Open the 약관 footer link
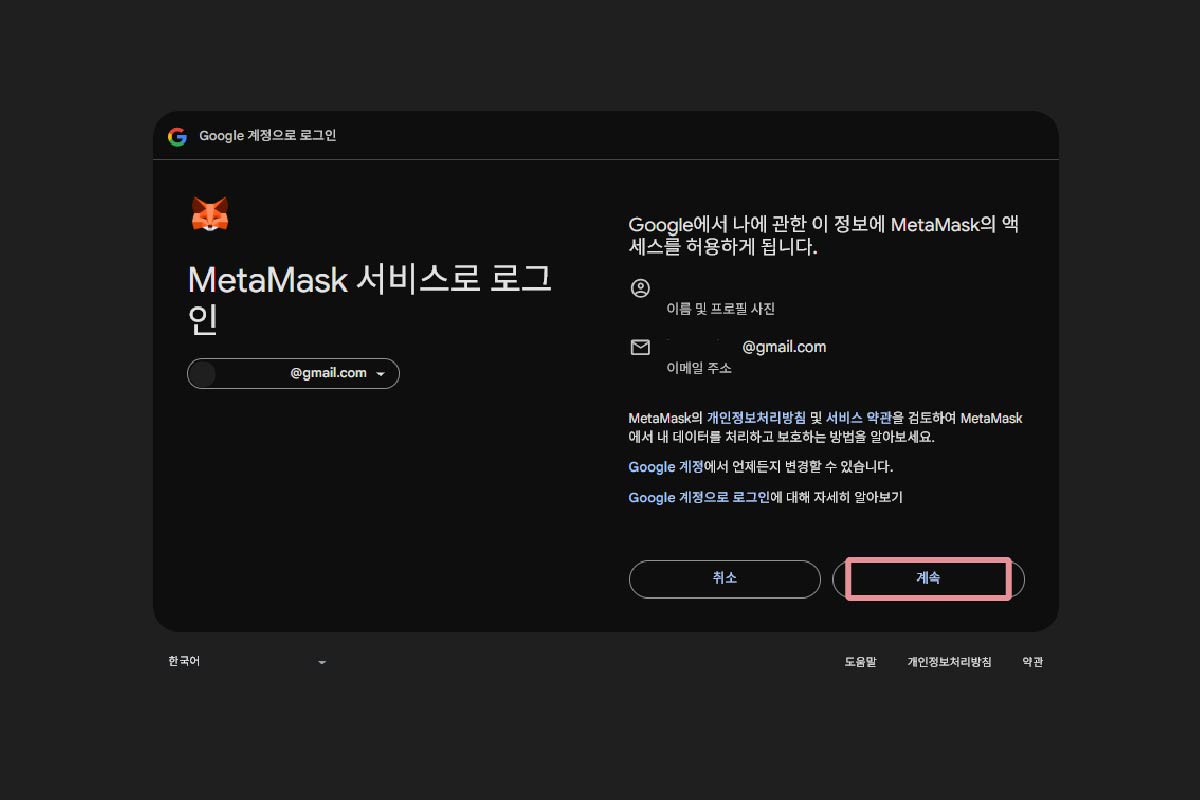Image resolution: width=1200 pixels, height=800 pixels. 1032,662
